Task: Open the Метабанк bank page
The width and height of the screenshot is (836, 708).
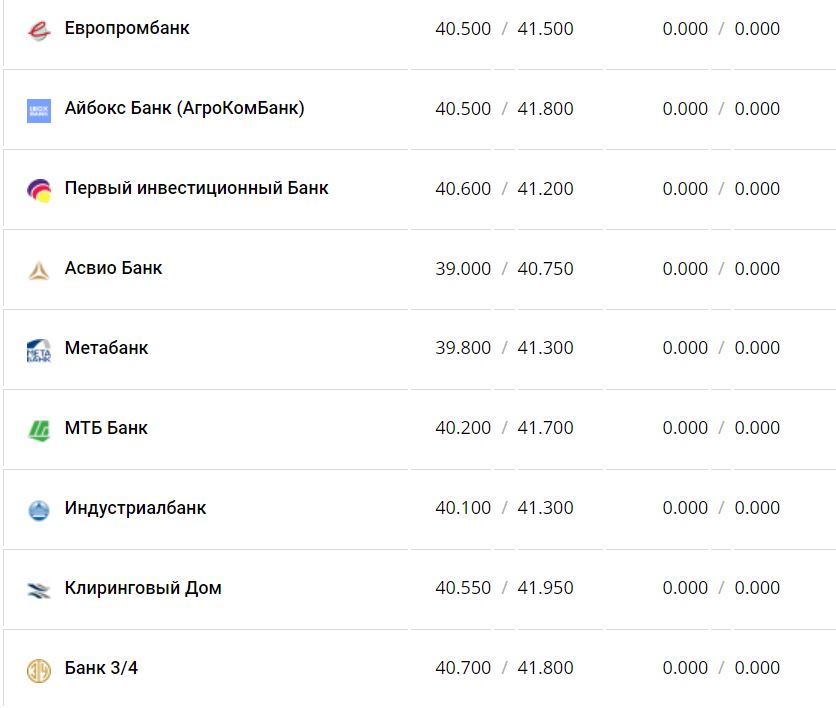Action: click(106, 348)
